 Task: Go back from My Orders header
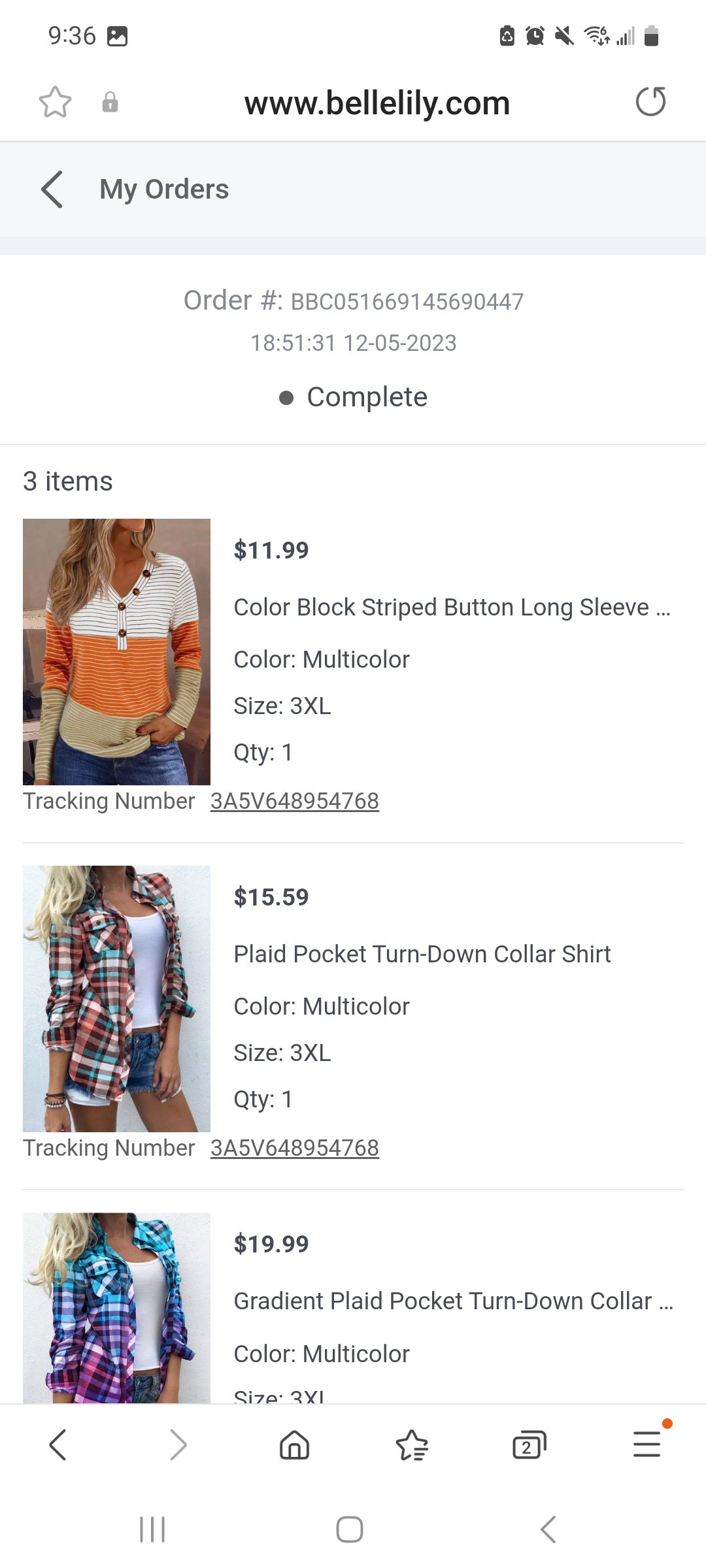coord(52,189)
